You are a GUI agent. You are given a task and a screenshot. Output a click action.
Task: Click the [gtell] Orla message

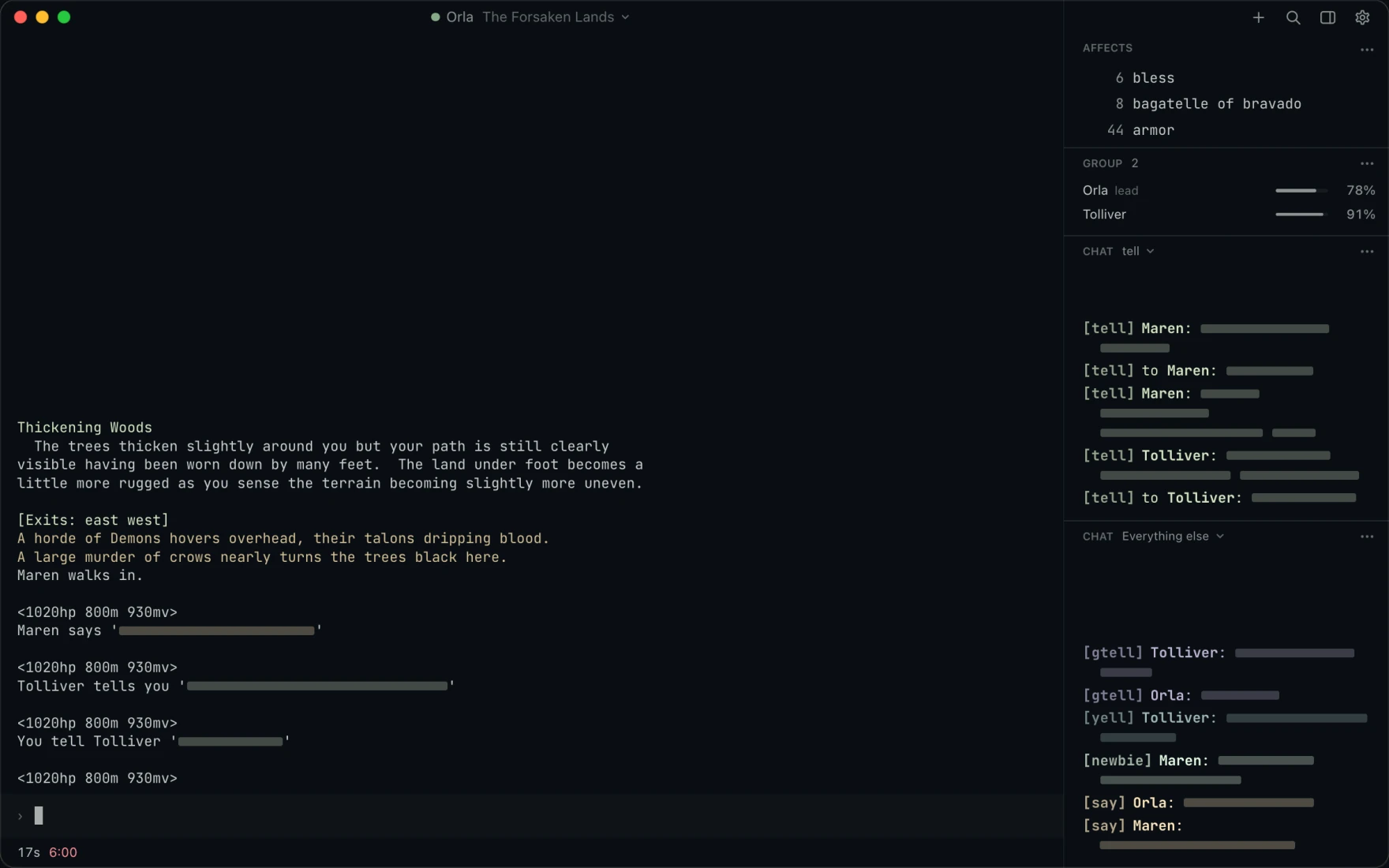(x=1181, y=695)
